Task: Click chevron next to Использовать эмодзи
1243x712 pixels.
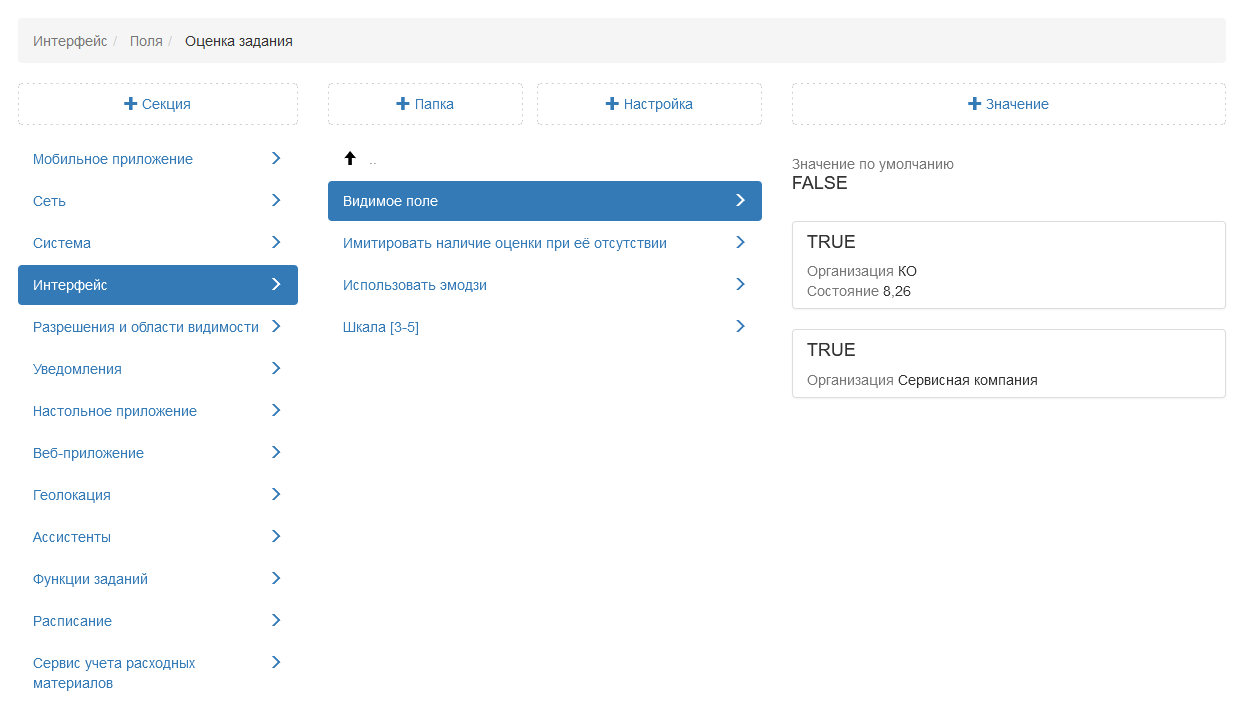Action: tap(740, 284)
